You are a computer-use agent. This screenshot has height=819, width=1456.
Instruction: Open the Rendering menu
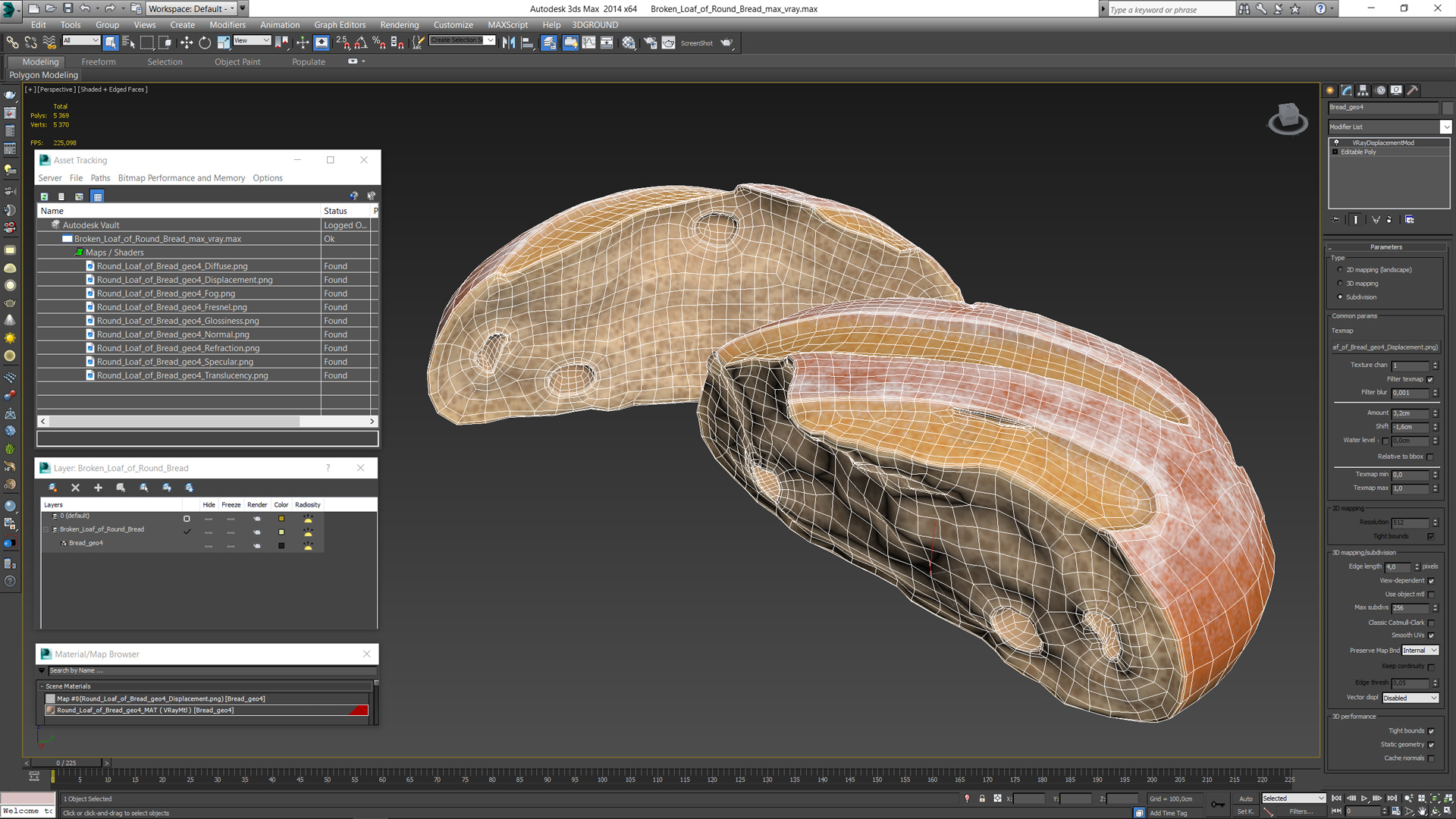click(x=399, y=25)
